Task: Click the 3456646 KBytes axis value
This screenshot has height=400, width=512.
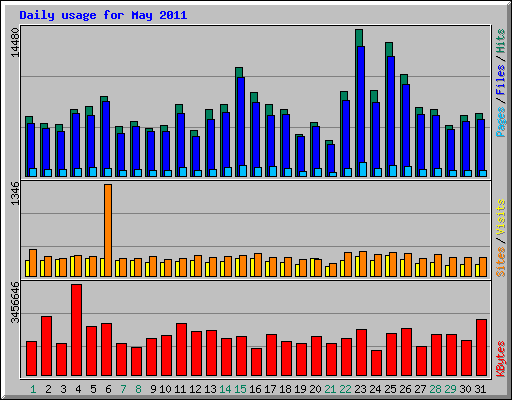Action: (x=15, y=303)
